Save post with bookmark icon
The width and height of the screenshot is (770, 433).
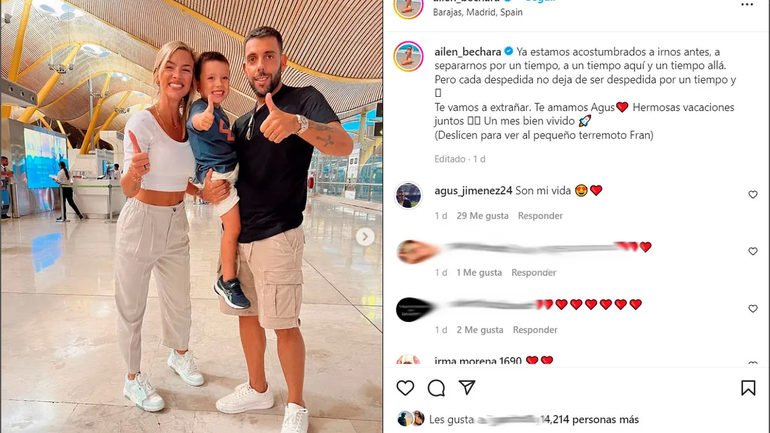tap(748, 388)
